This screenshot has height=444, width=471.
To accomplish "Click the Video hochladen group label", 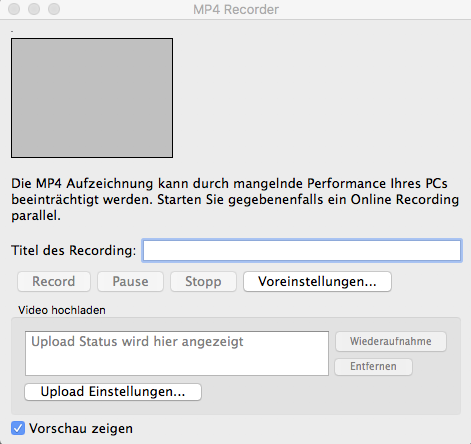I will [x=62, y=310].
